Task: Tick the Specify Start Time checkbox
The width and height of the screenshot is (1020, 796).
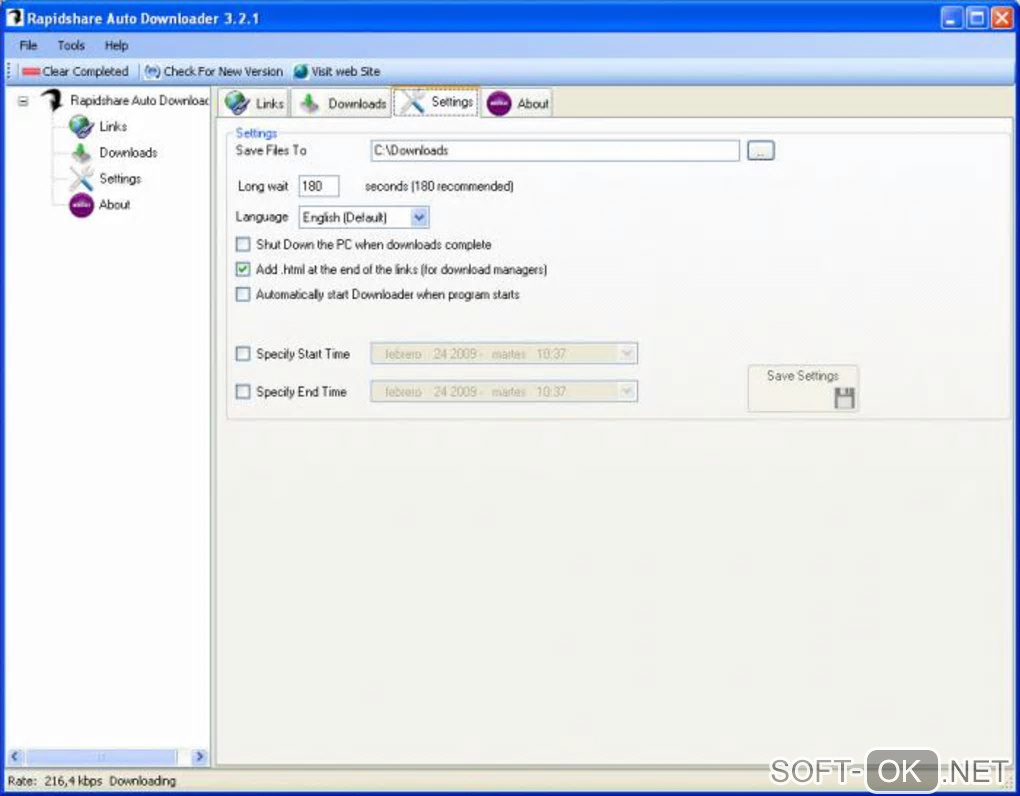Action: [243, 354]
